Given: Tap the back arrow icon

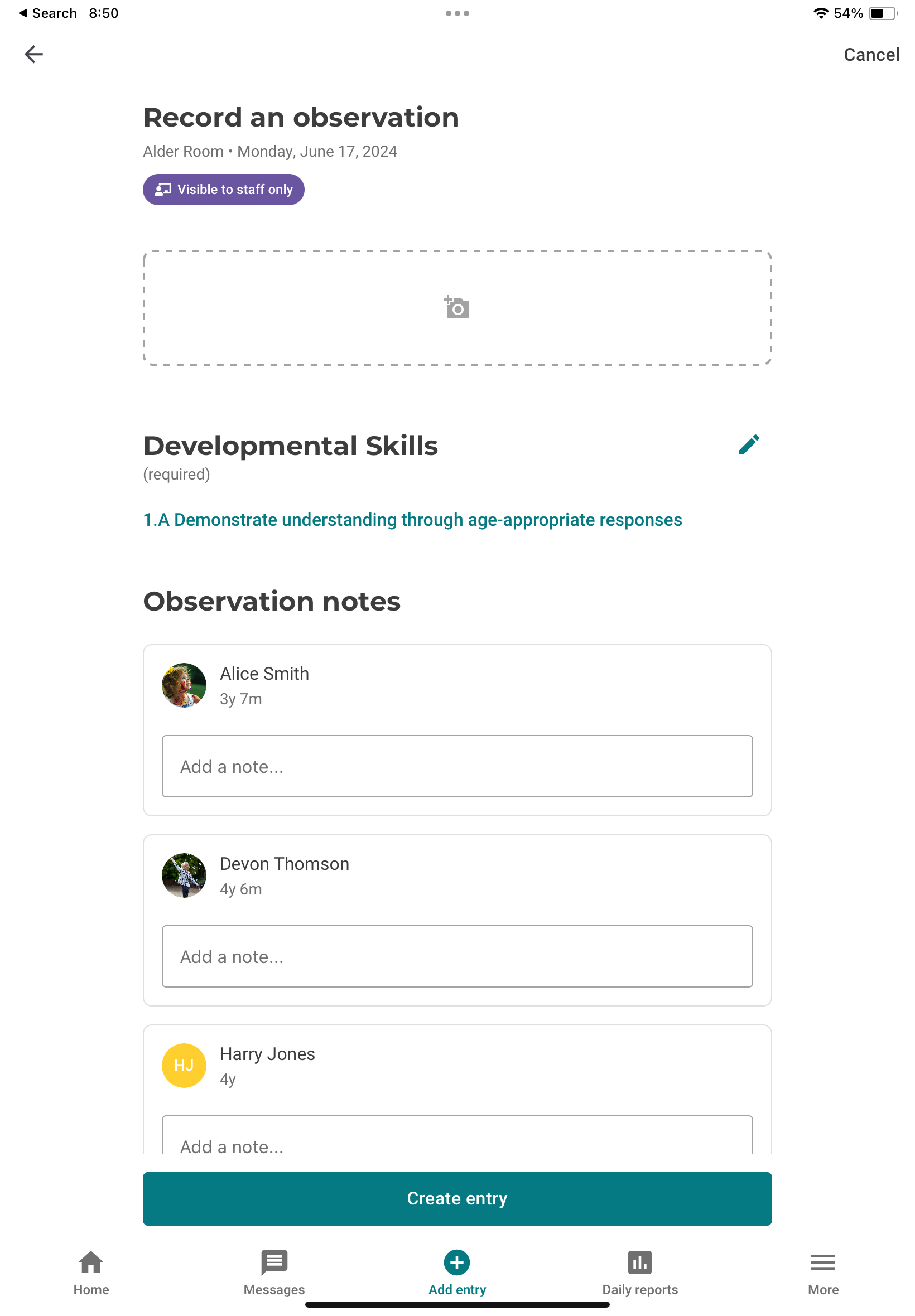Looking at the screenshot, I should (34, 55).
